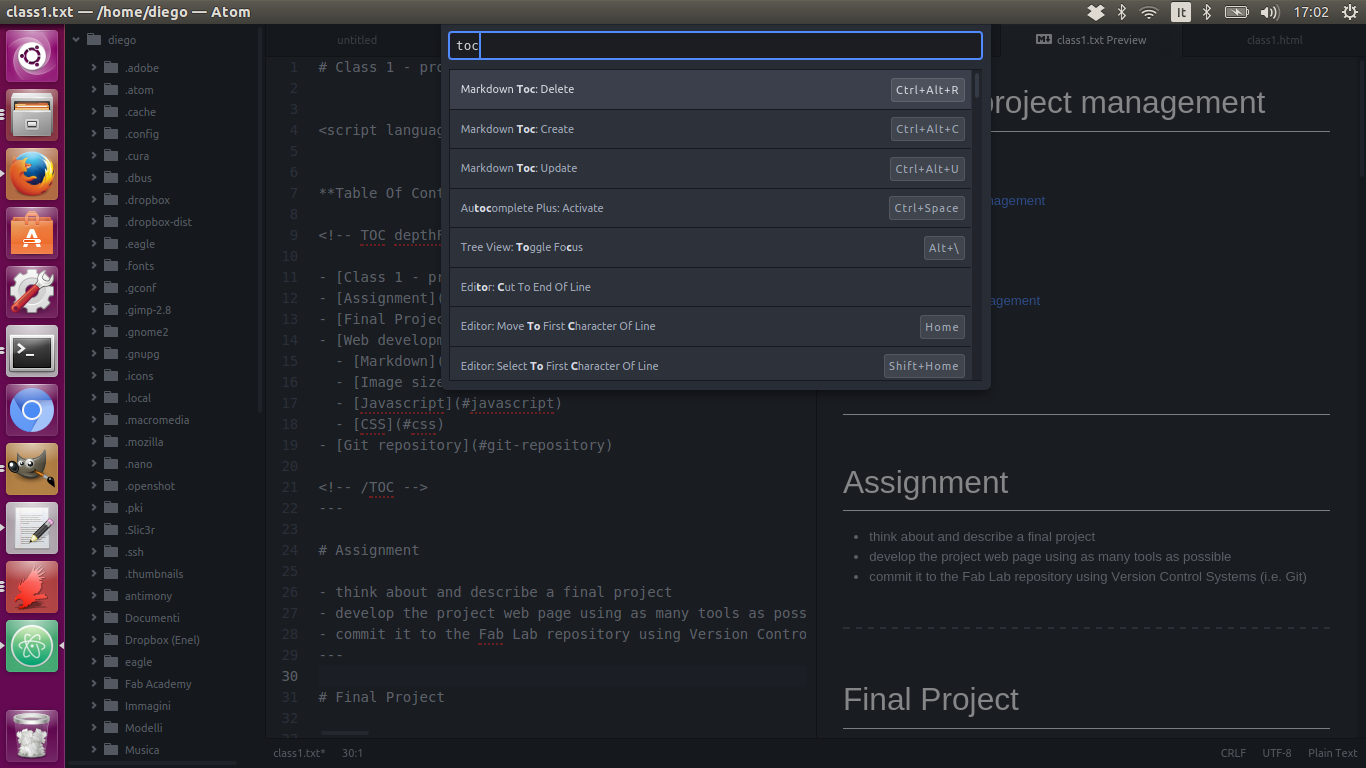Viewport: 1366px width, 768px height.
Task: Open Ubuntu Dash home launcher icon
Action: 33,56
